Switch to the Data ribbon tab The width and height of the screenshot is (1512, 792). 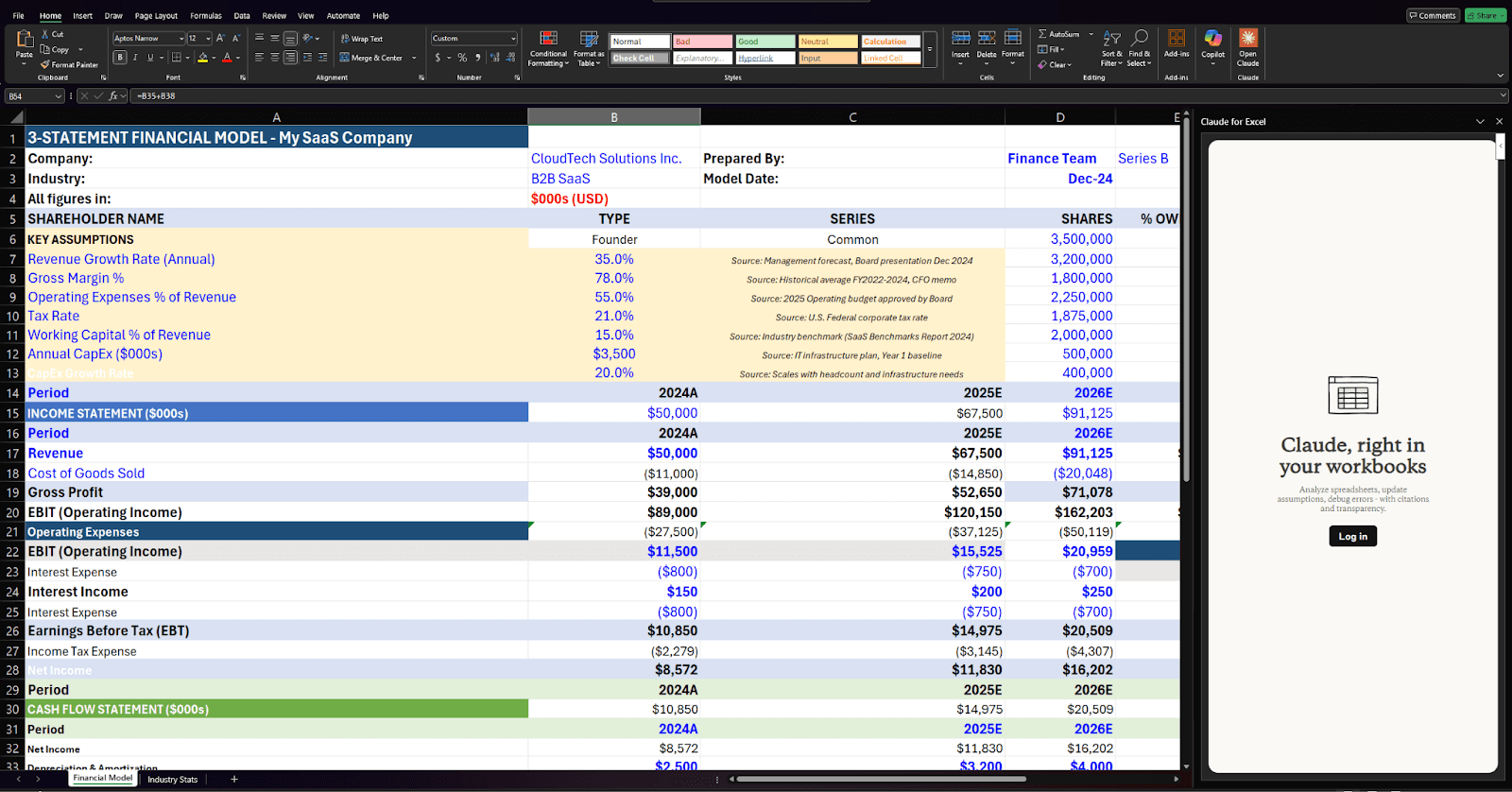coord(242,15)
